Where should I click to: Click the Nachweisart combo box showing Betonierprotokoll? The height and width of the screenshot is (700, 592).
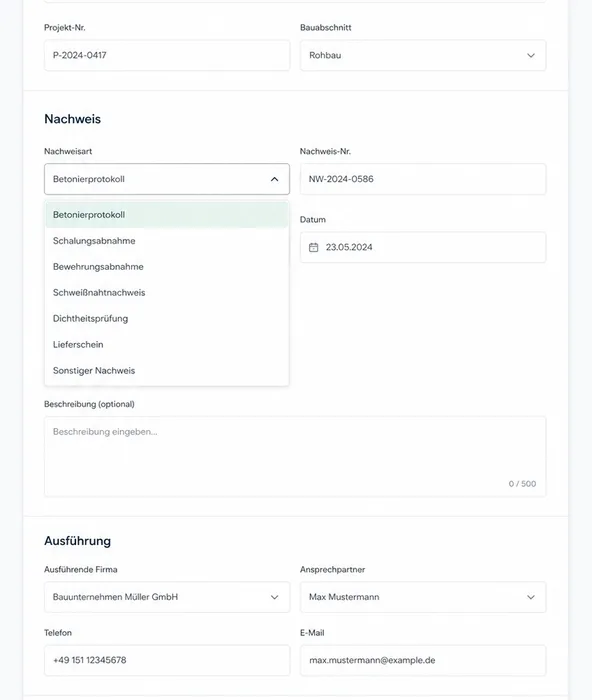coord(167,179)
